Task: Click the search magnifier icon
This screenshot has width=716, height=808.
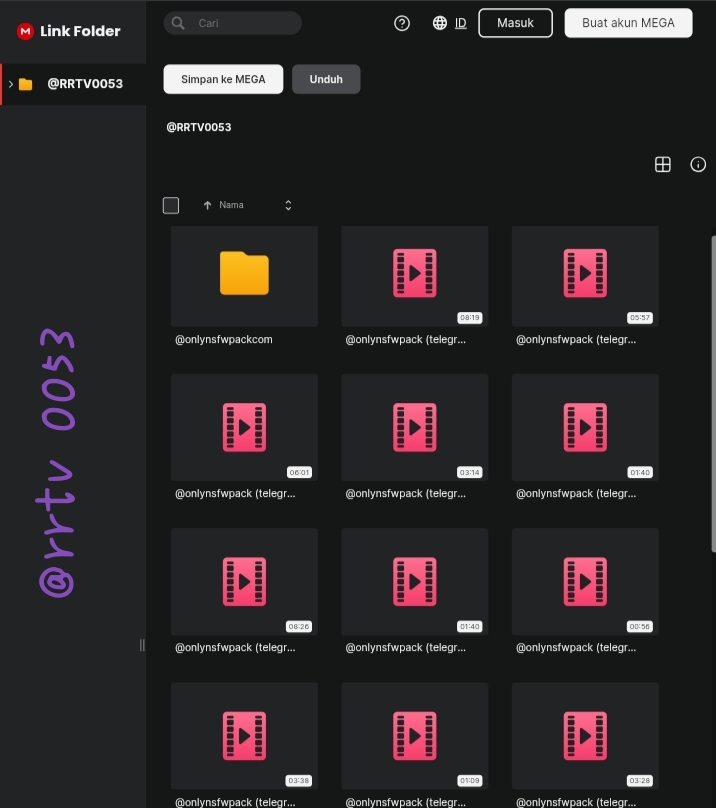Action: [178, 23]
